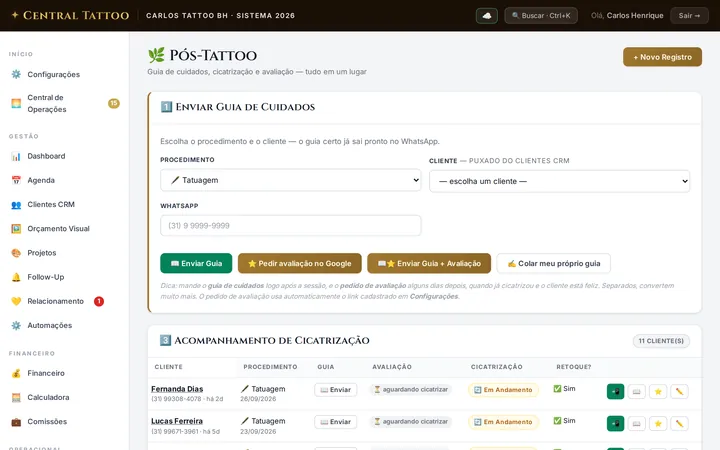Click star rating icon in Fernanda Dias row
720x450 pixels.
coord(658,392)
